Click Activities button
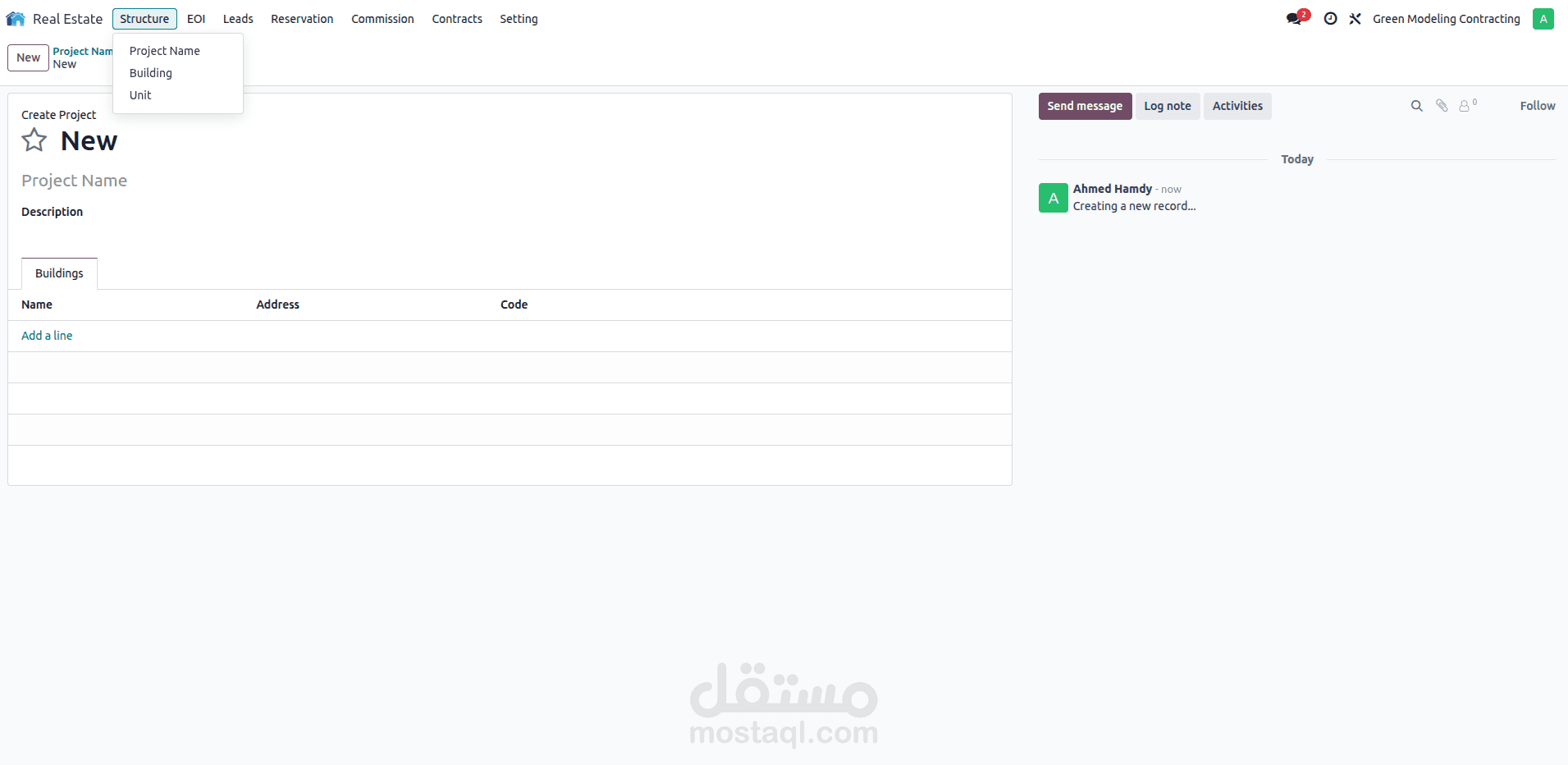The image size is (1568, 765). (1237, 106)
